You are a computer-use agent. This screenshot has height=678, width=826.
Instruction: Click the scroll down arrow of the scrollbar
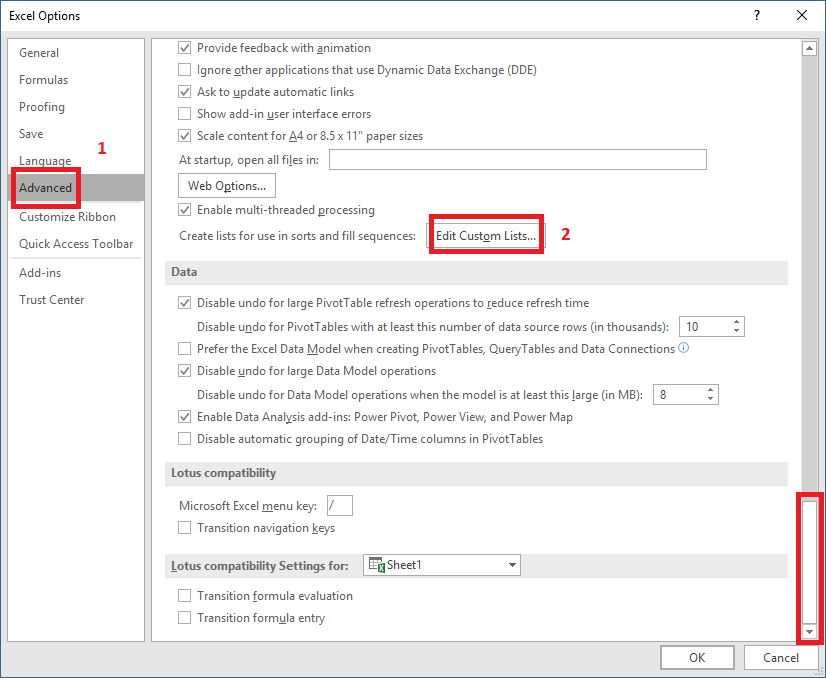(x=809, y=633)
